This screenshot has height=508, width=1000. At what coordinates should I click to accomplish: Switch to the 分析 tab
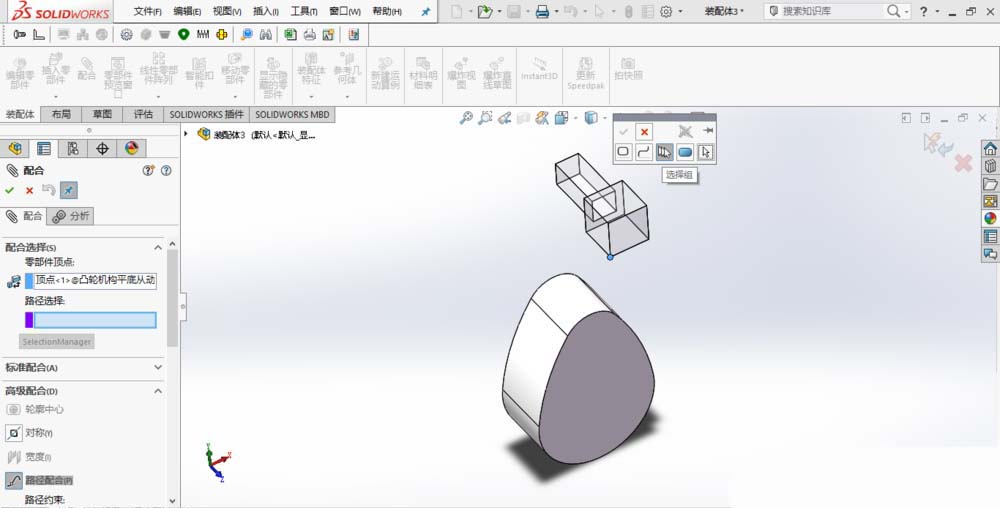[x=71, y=216]
